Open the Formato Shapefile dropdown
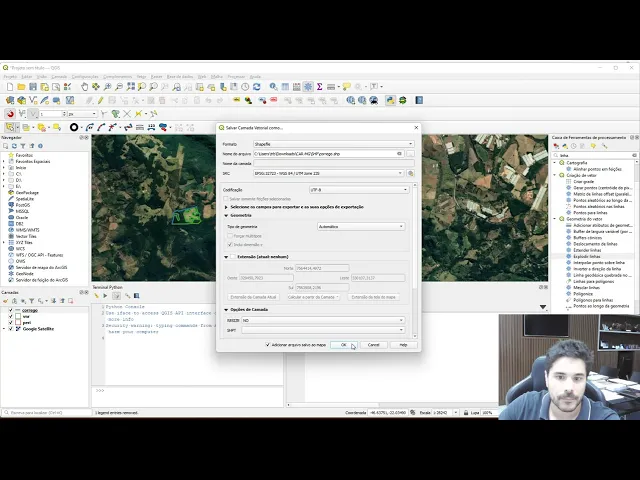This screenshot has height=480, width=640. point(334,144)
